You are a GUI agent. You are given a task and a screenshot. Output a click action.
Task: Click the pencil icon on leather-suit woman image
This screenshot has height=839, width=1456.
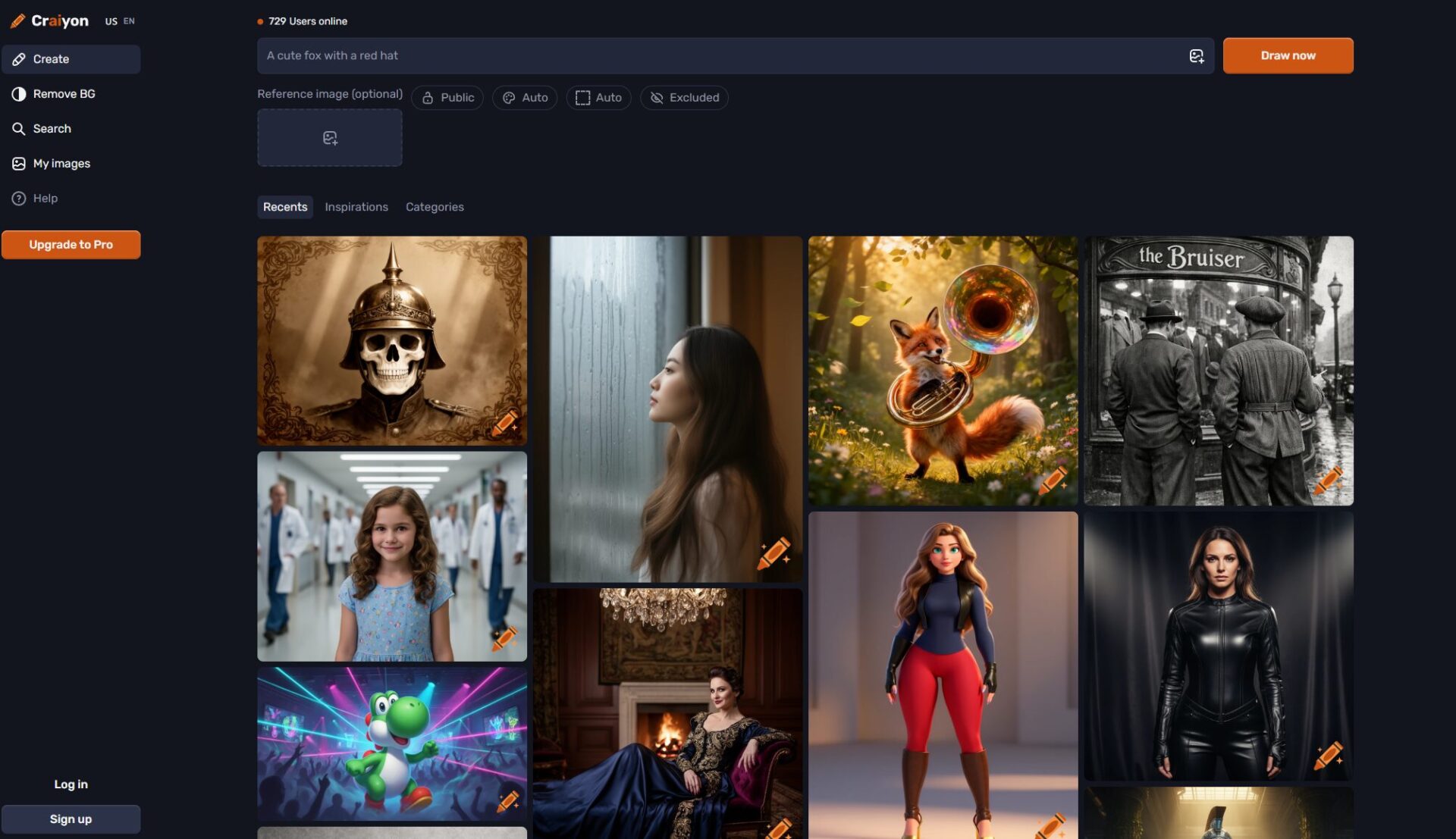1329,755
